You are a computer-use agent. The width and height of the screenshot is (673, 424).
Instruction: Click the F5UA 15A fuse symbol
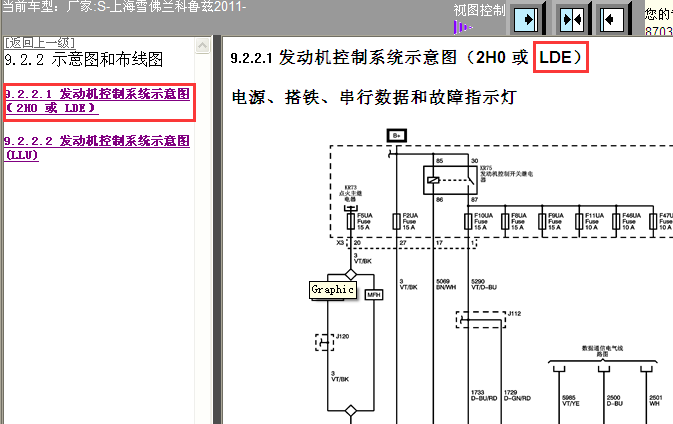coord(351,221)
